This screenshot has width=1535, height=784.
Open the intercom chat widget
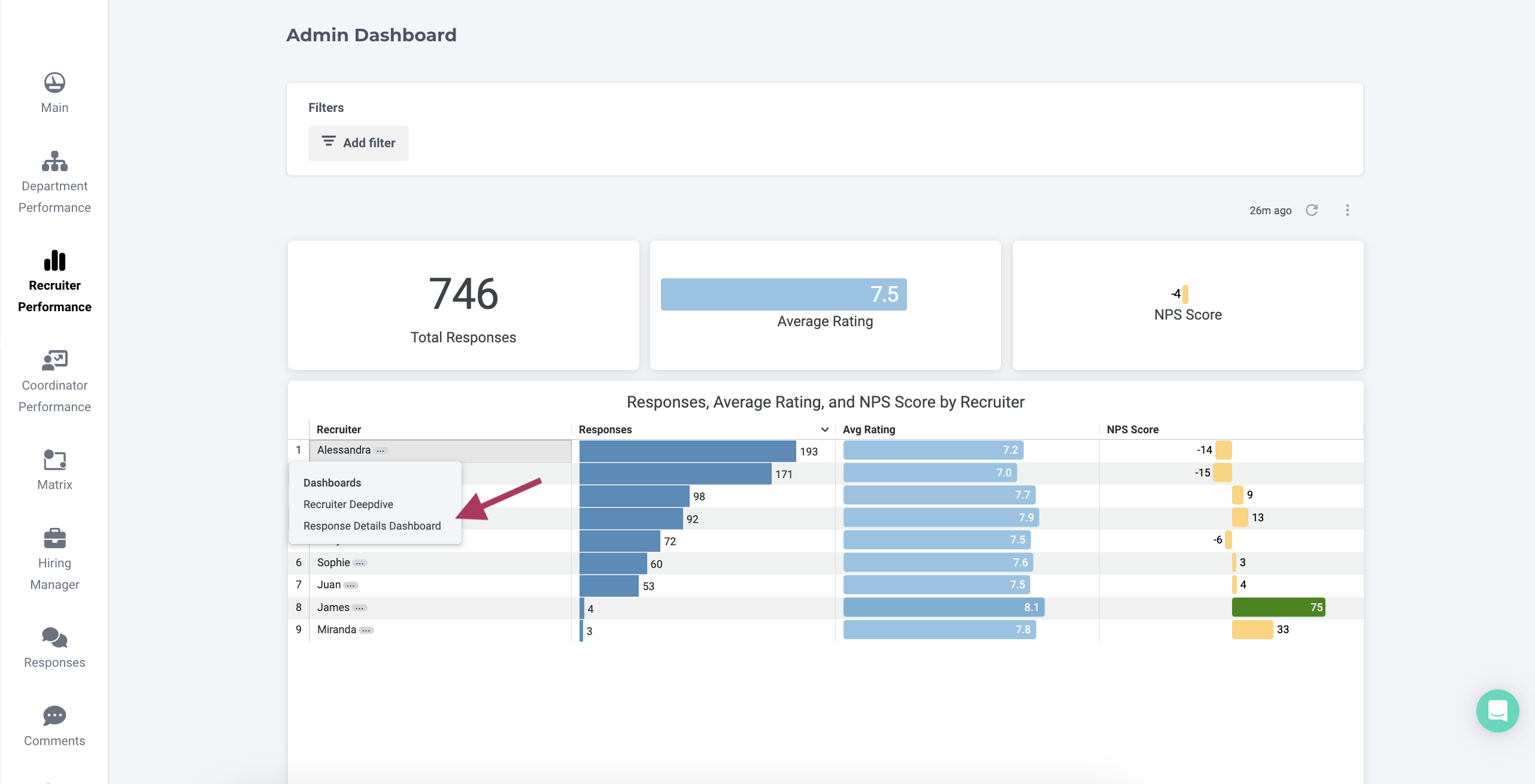(x=1497, y=710)
